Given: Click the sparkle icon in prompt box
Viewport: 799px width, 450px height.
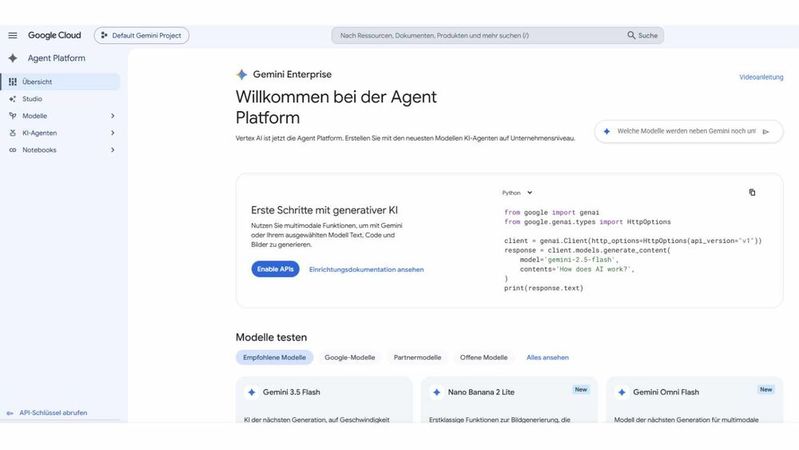Looking at the screenshot, I should [606, 131].
